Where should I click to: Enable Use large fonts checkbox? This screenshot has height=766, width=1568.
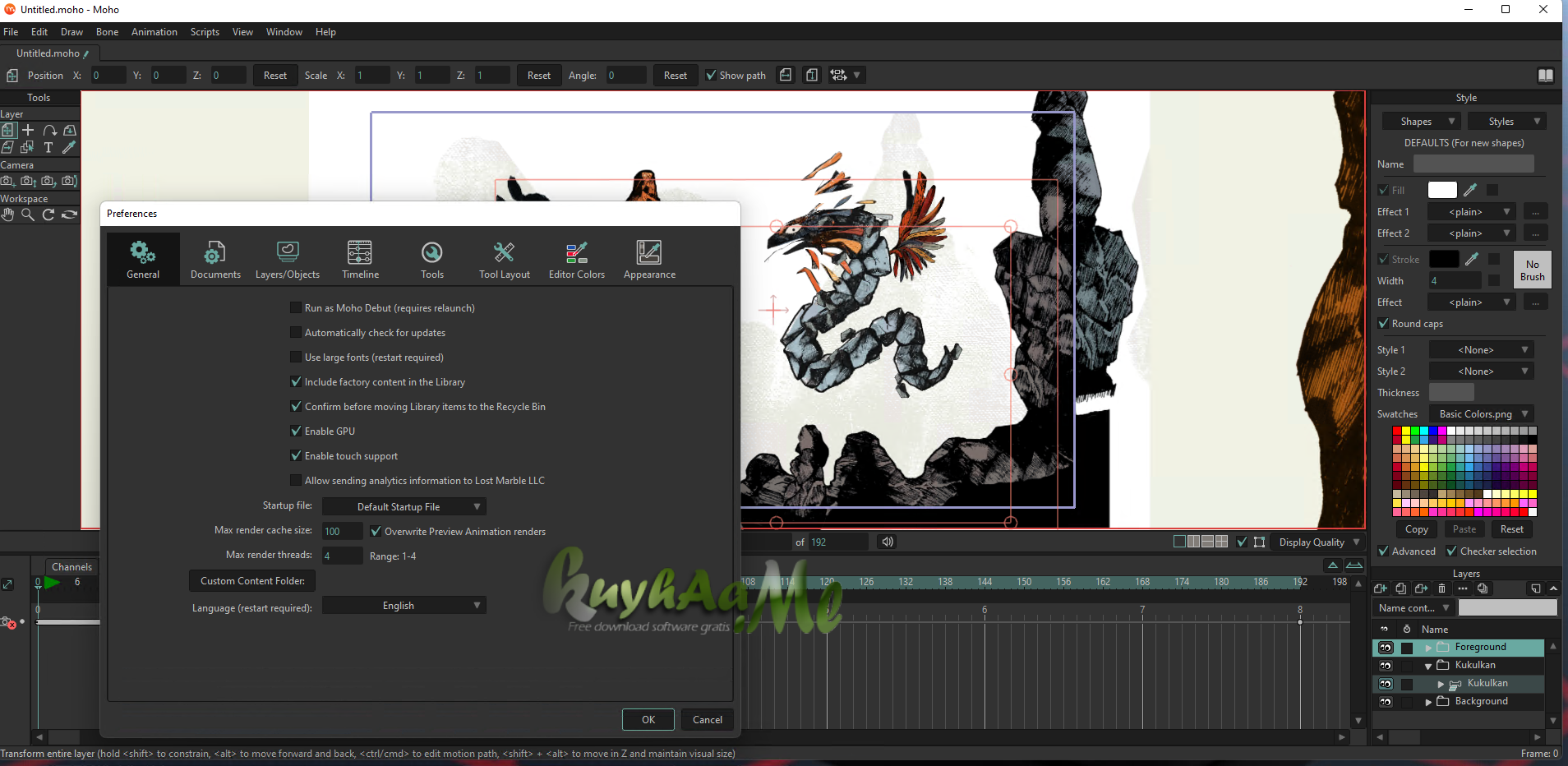pyautogui.click(x=296, y=358)
